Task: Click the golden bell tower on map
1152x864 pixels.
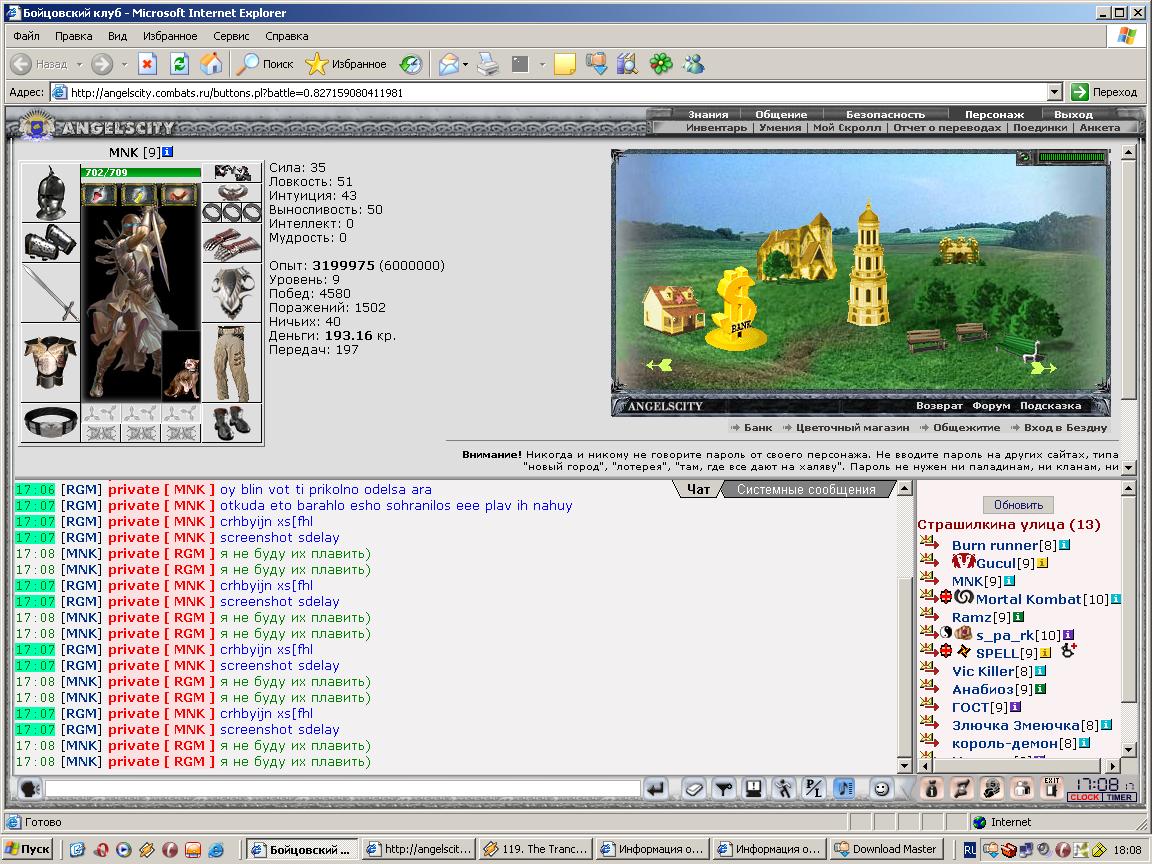Action: click(868, 264)
